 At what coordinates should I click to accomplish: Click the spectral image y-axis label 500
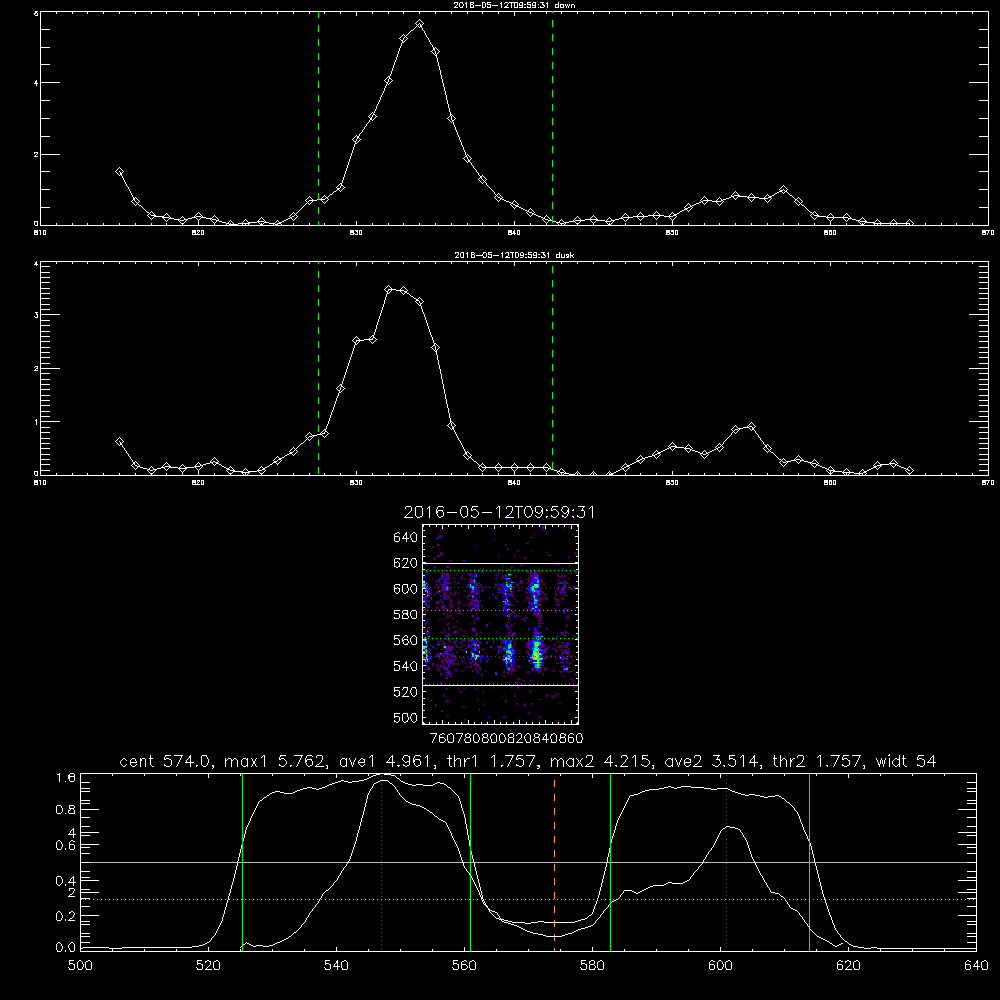pyautogui.click(x=406, y=717)
